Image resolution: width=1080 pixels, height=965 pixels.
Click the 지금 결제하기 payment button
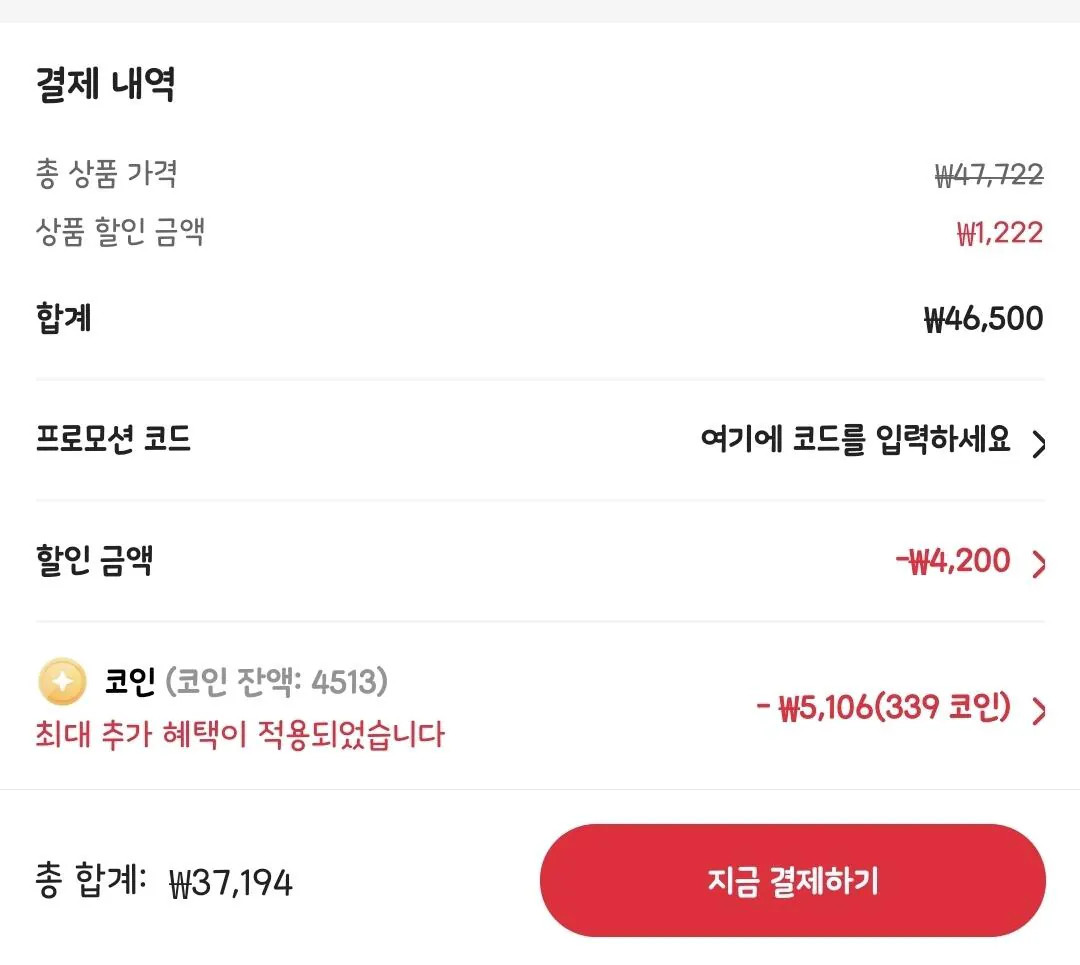[793, 880]
